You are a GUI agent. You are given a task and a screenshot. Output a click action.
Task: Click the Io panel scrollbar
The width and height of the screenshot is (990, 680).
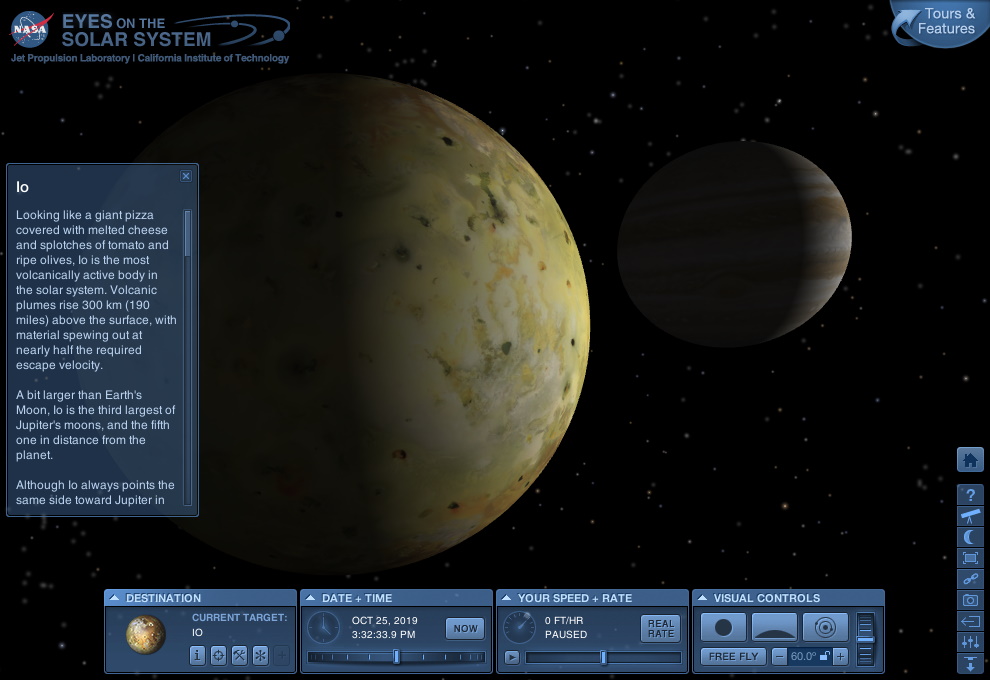(188, 233)
